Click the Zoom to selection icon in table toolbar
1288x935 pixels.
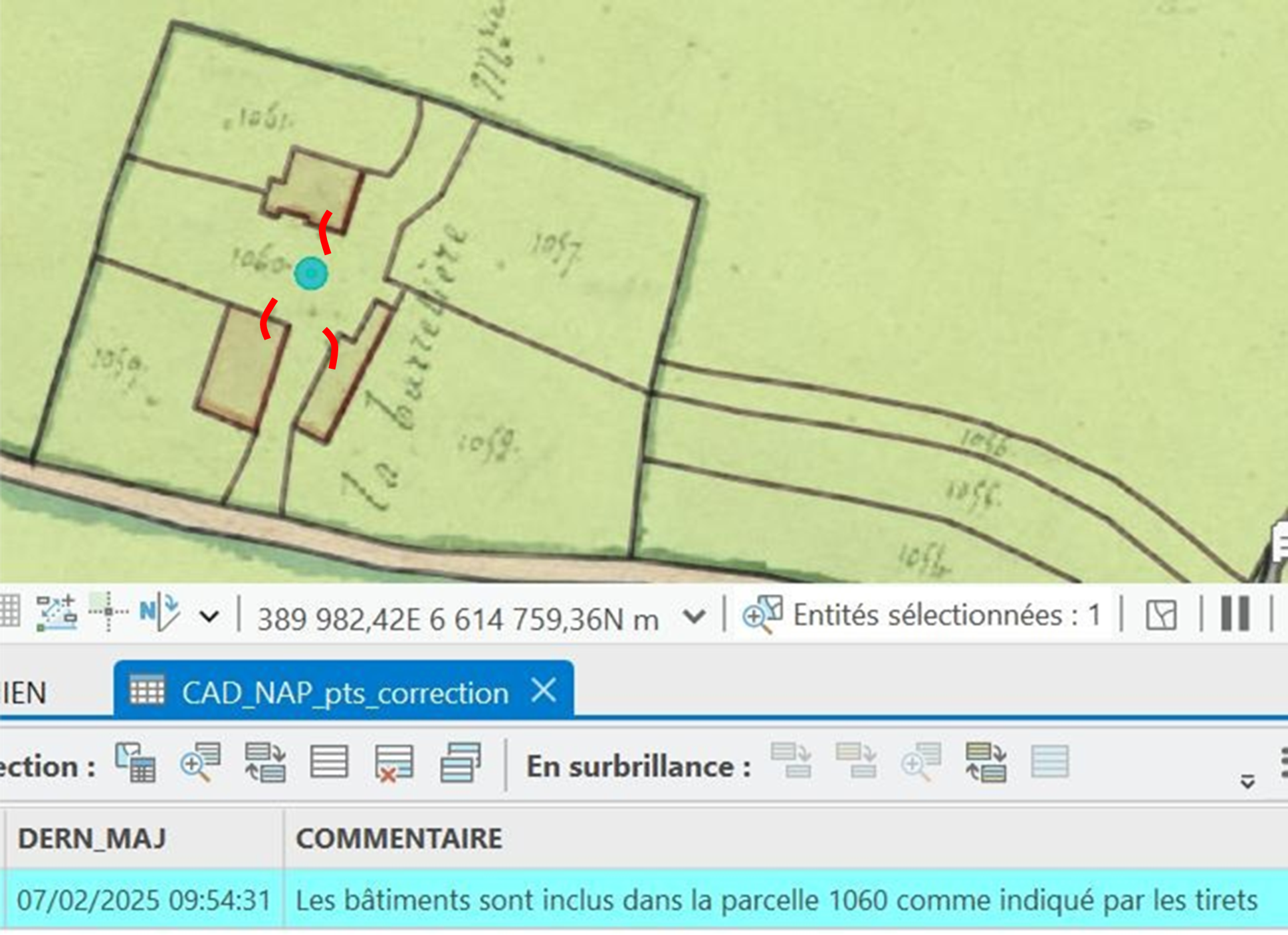point(200,762)
